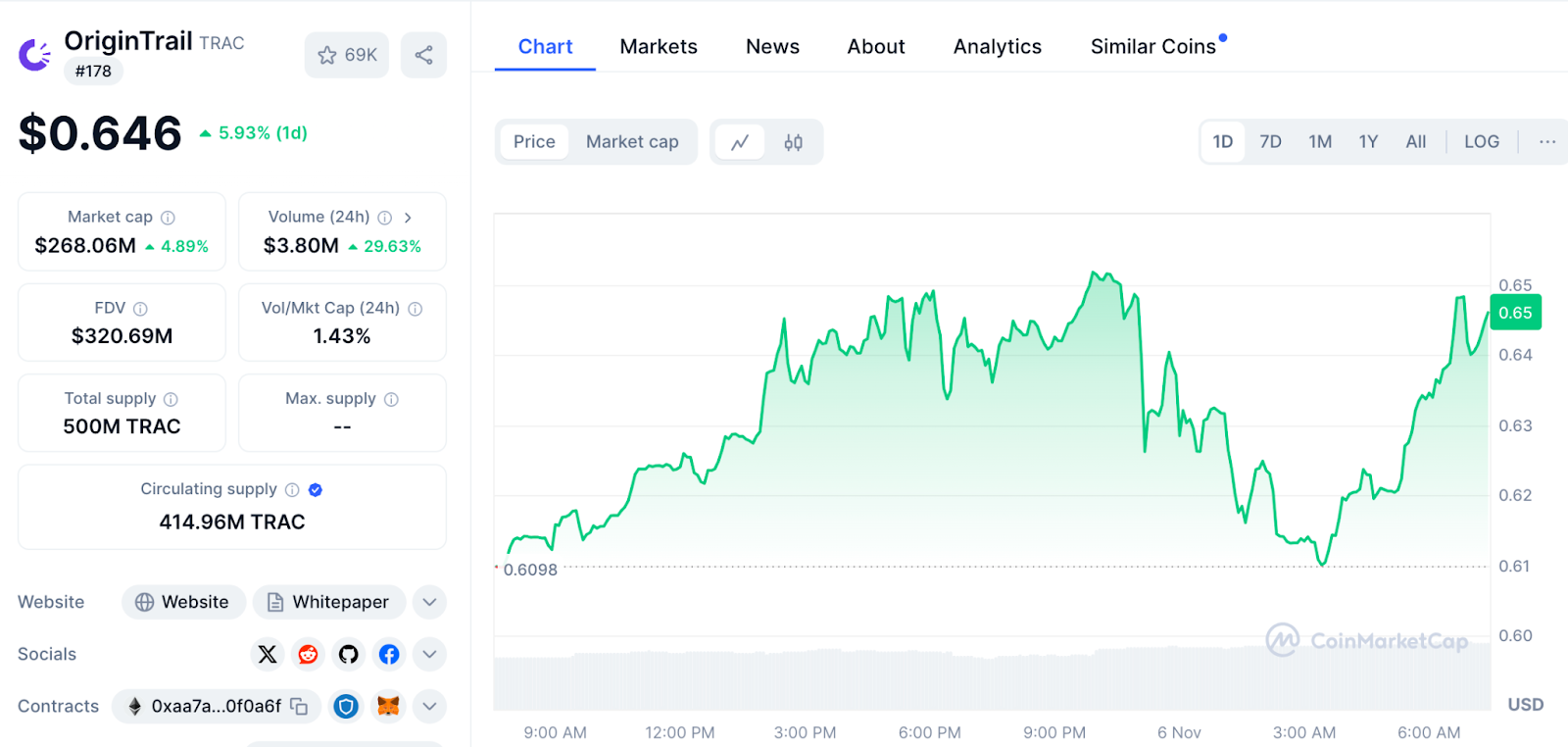1568x747 pixels.
Task: Click the volume bars area under chart
Action: (992, 679)
